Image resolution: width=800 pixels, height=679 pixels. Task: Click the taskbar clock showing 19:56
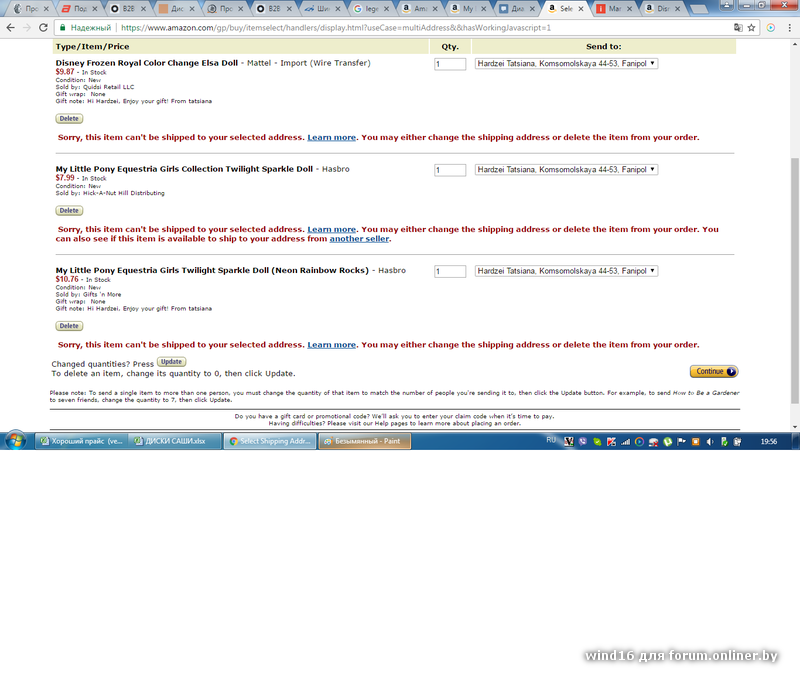click(769, 441)
